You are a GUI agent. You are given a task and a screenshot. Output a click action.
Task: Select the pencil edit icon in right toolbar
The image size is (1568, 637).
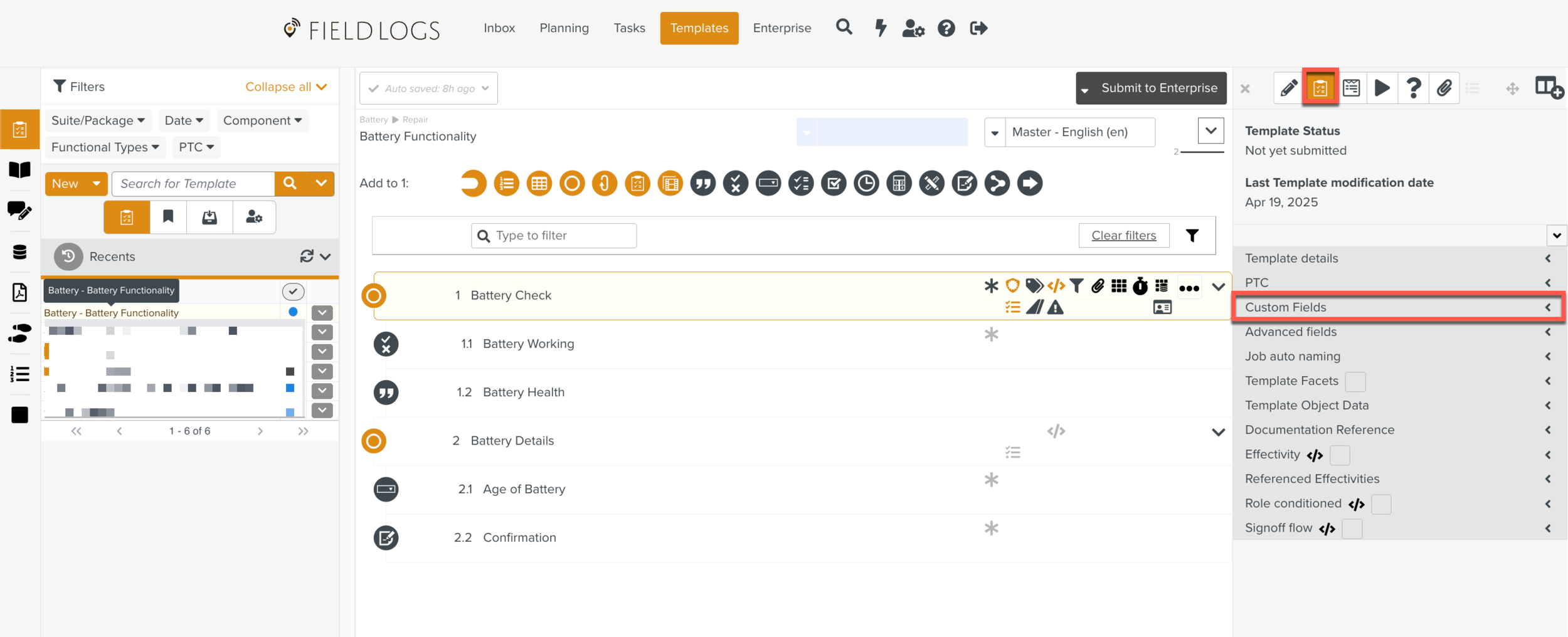1289,88
